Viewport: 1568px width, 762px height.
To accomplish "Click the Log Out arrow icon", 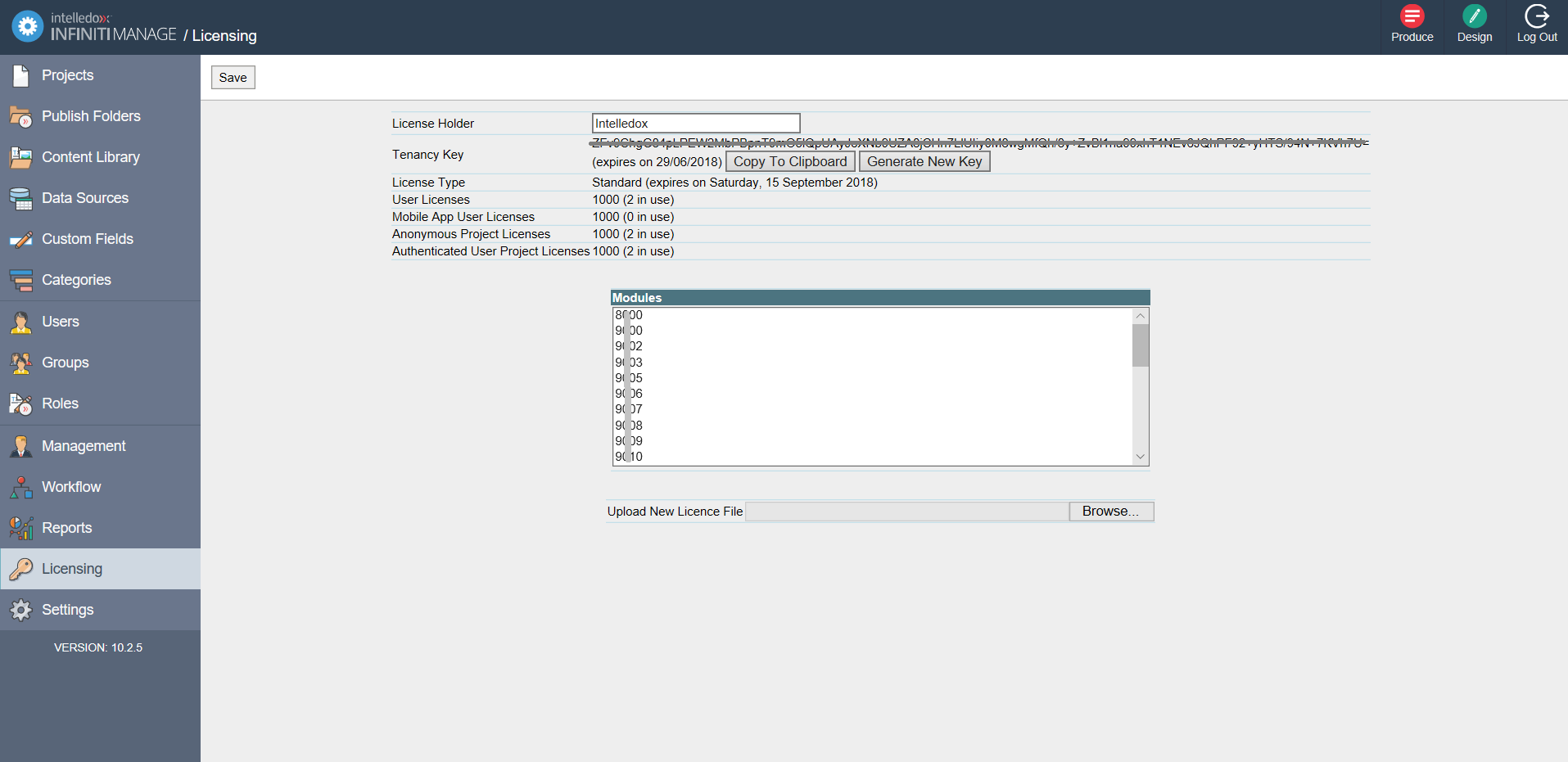I will [x=1537, y=16].
